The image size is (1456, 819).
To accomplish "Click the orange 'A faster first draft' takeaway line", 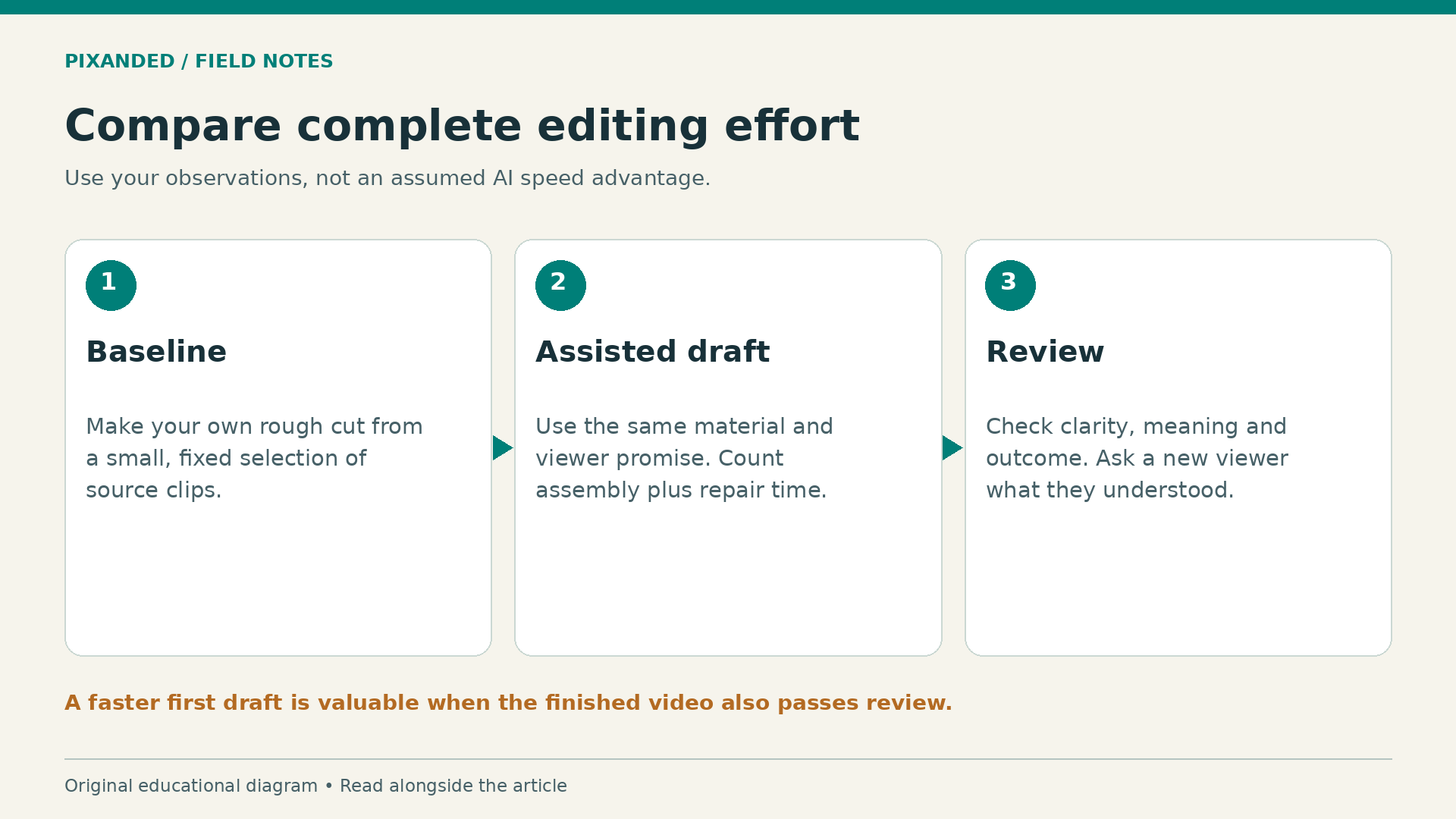I will click(x=508, y=703).
